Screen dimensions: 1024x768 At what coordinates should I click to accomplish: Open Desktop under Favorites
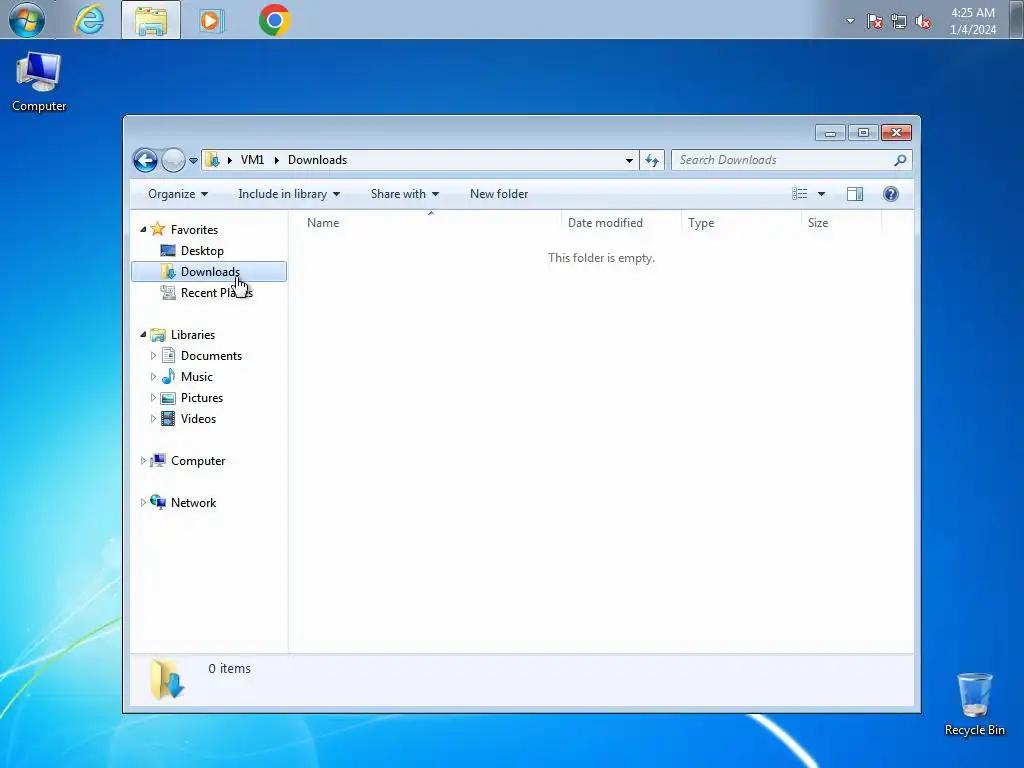(x=202, y=251)
